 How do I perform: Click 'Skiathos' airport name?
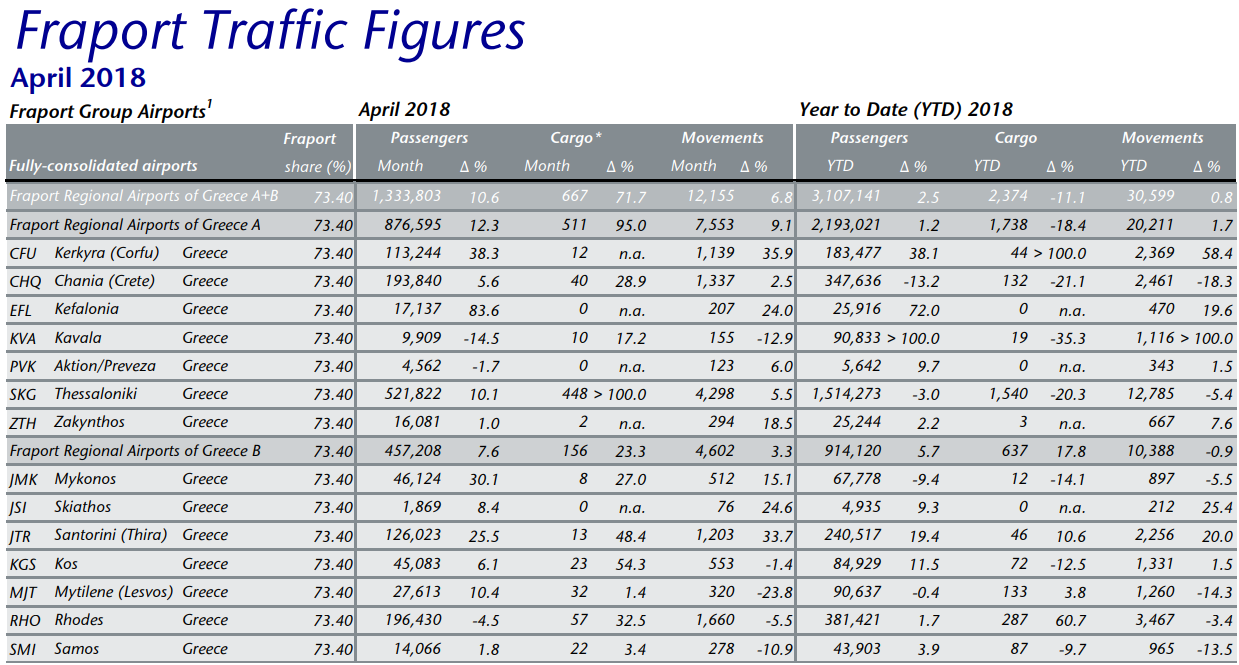[x=83, y=507]
